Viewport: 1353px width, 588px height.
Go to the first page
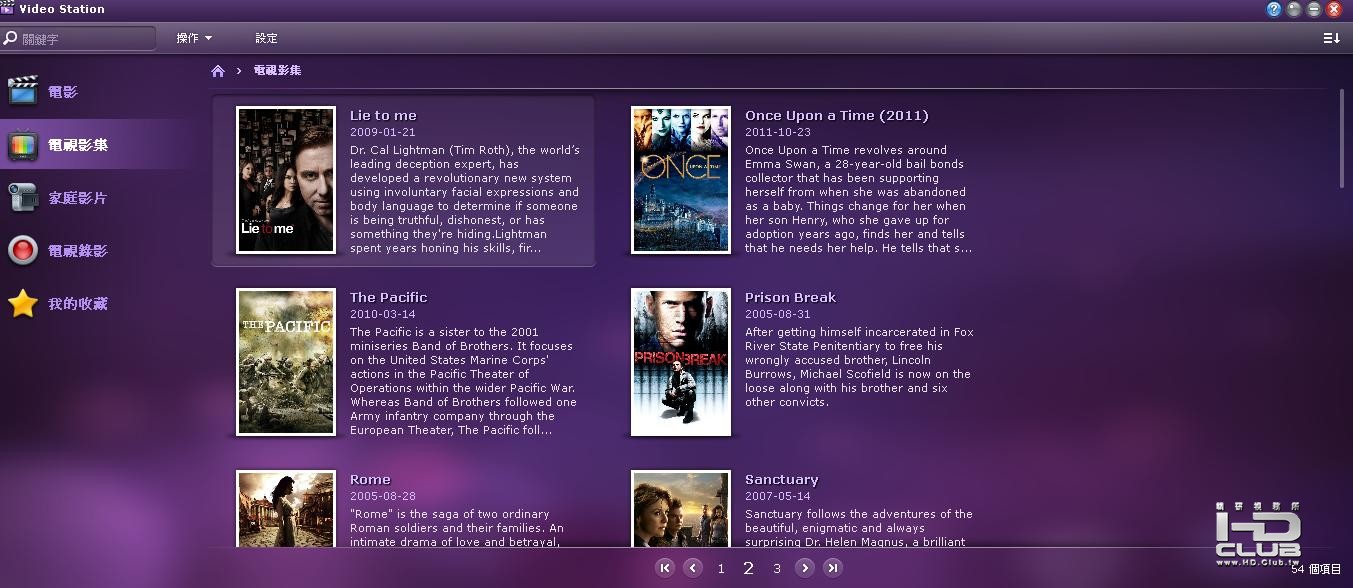pyautogui.click(x=665, y=568)
